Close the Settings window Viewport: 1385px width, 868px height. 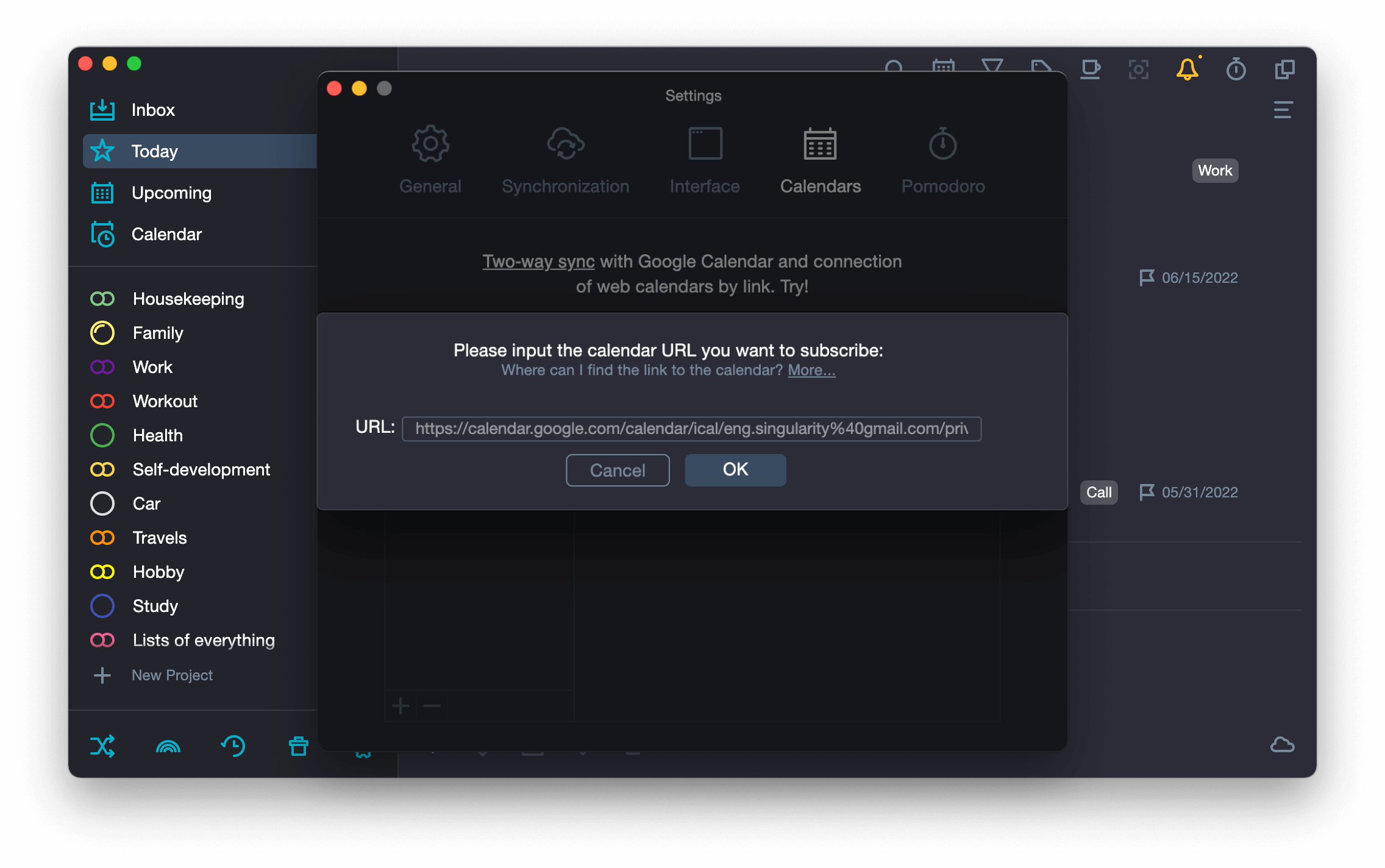[x=334, y=88]
